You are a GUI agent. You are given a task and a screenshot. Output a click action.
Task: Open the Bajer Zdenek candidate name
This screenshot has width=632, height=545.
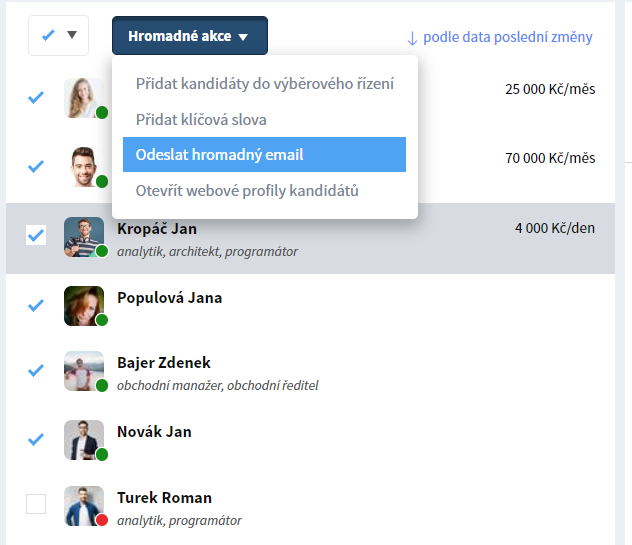(164, 362)
